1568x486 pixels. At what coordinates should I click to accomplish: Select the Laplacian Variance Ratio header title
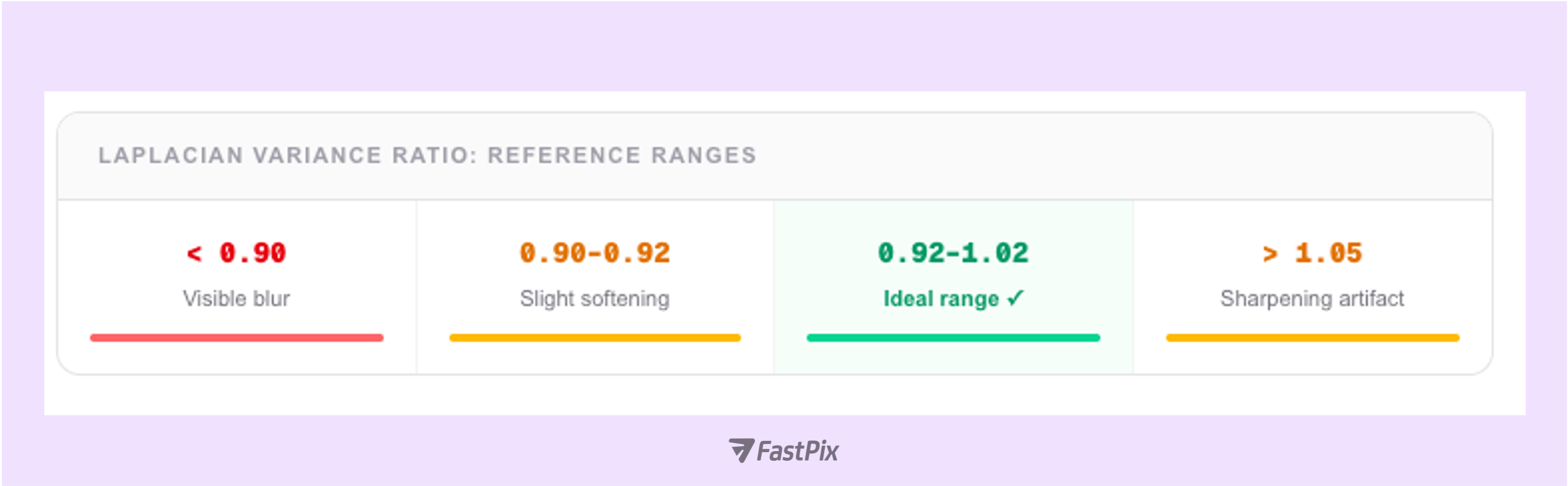pyautogui.click(x=427, y=156)
